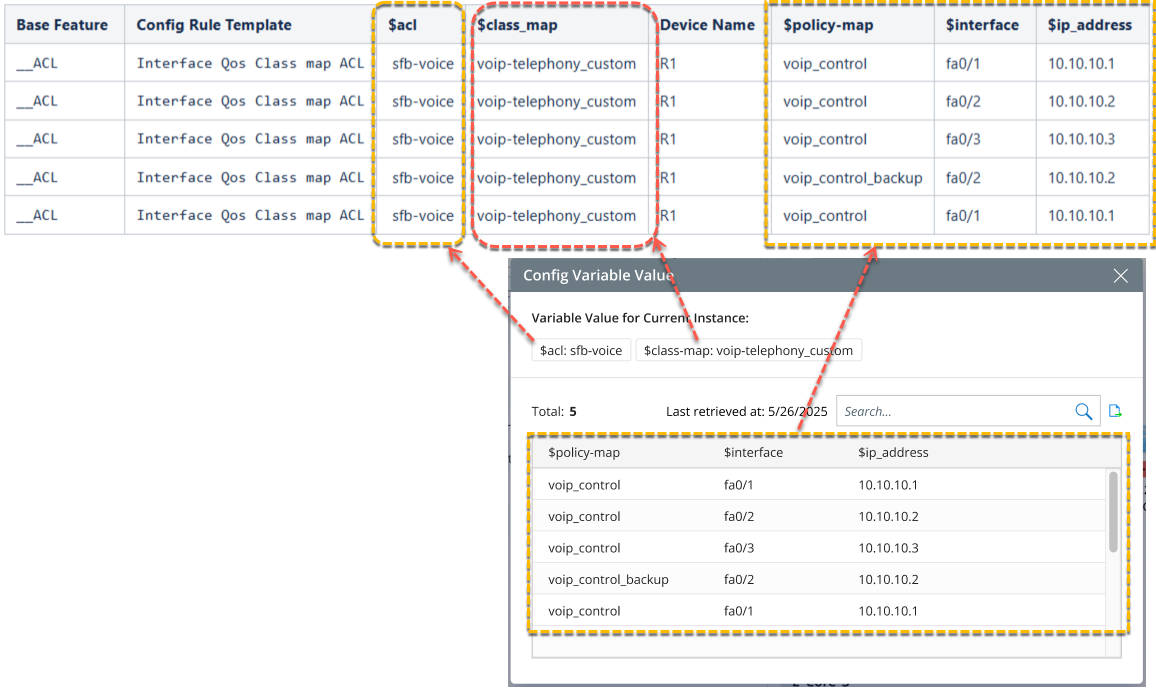Click the export icon beside search field

point(1115,411)
